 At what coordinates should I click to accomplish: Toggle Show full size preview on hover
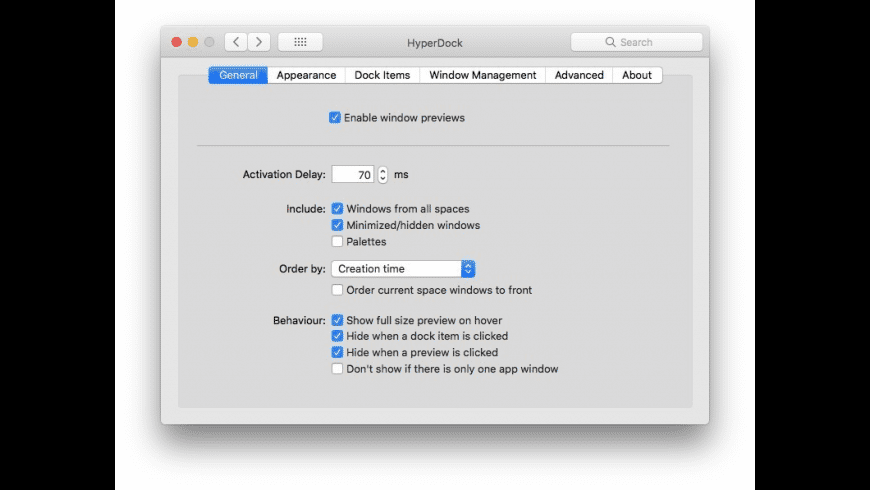(337, 320)
